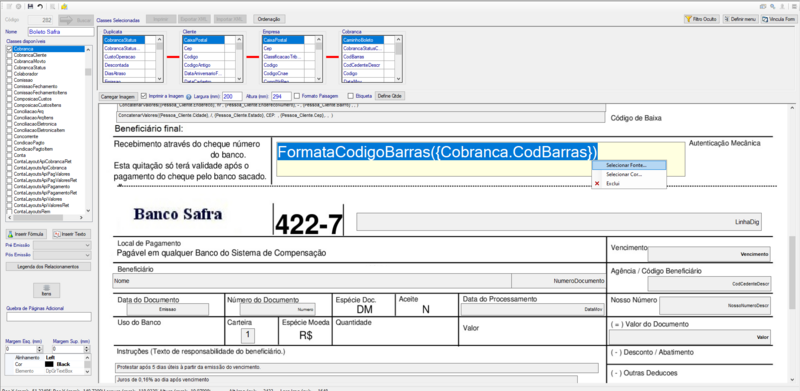The height and width of the screenshot is (391, 800).
Task: Choose Selecionar Fonte... from the context menu
Action: tap(629, 165)
